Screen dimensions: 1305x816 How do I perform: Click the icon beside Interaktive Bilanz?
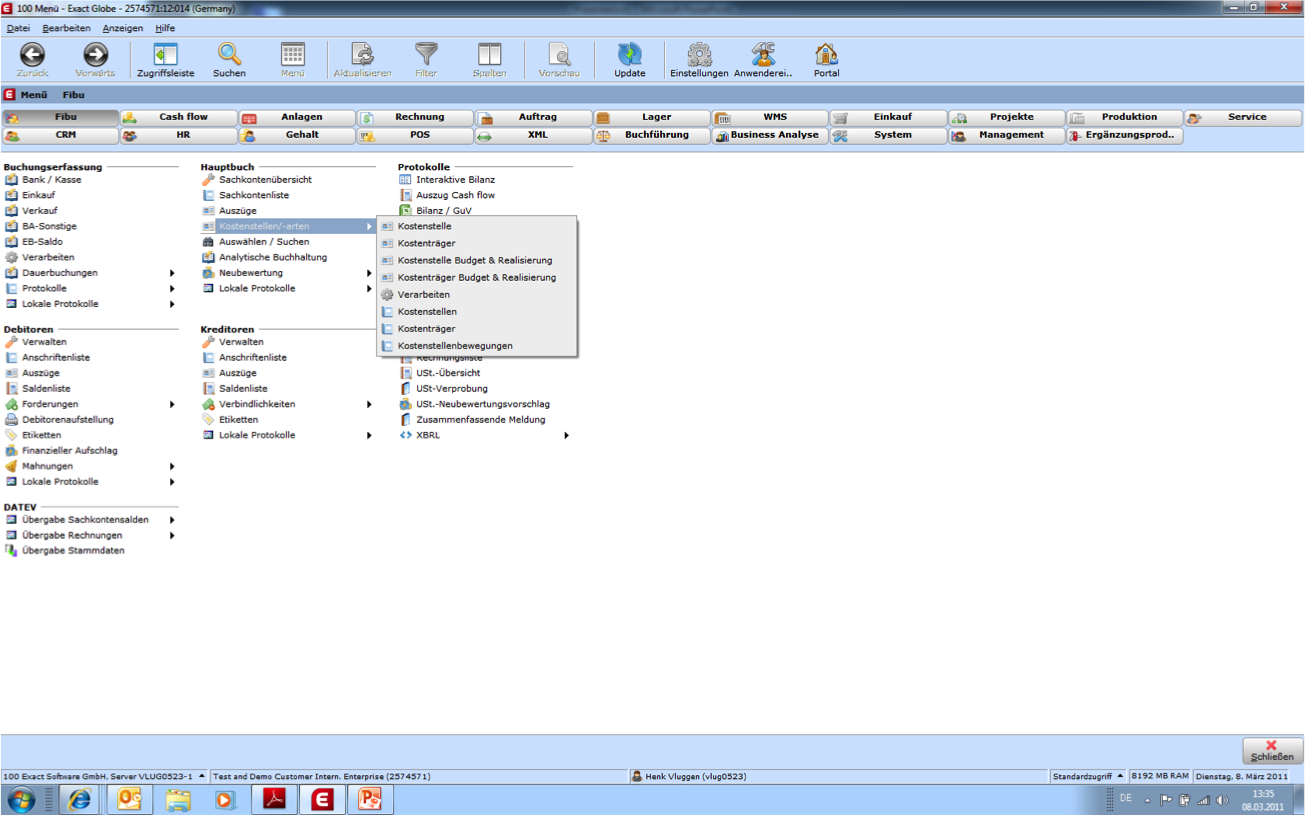click(x=405, y=180)
